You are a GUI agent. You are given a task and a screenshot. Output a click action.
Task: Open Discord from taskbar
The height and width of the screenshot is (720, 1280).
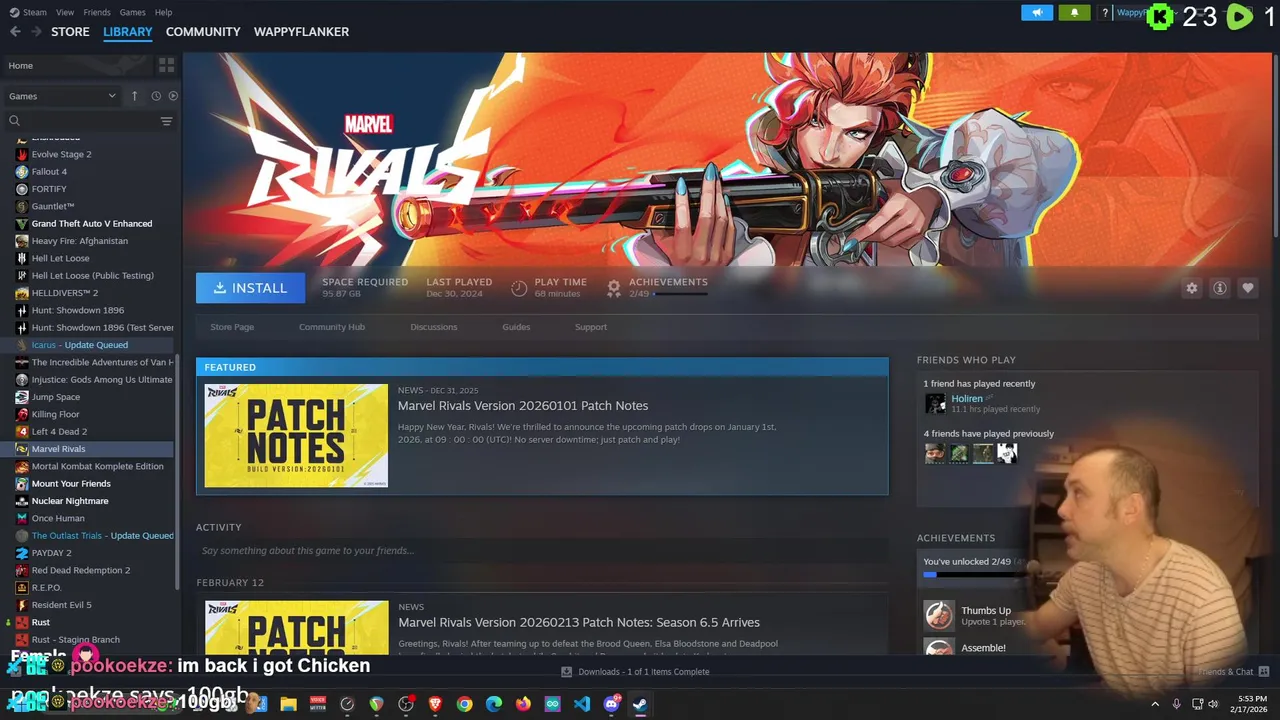(611, 704)
